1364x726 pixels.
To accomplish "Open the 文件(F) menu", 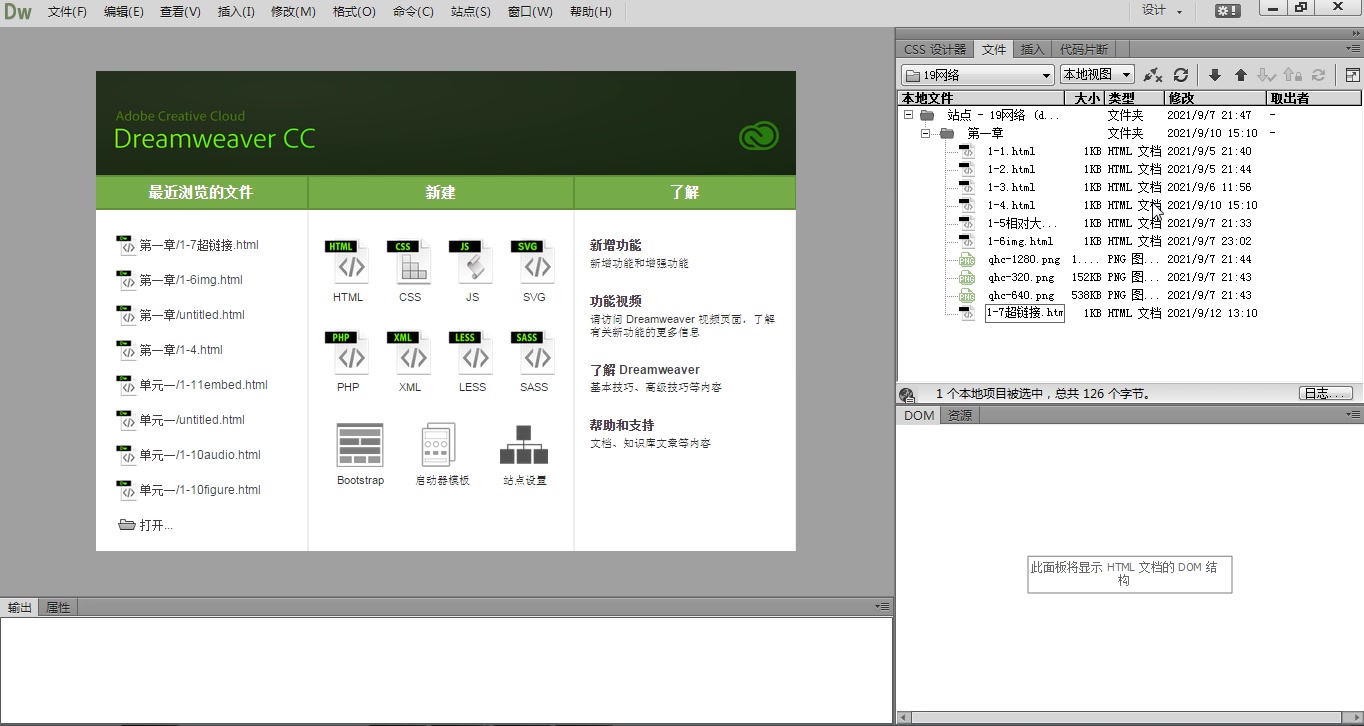I will 67,12.
